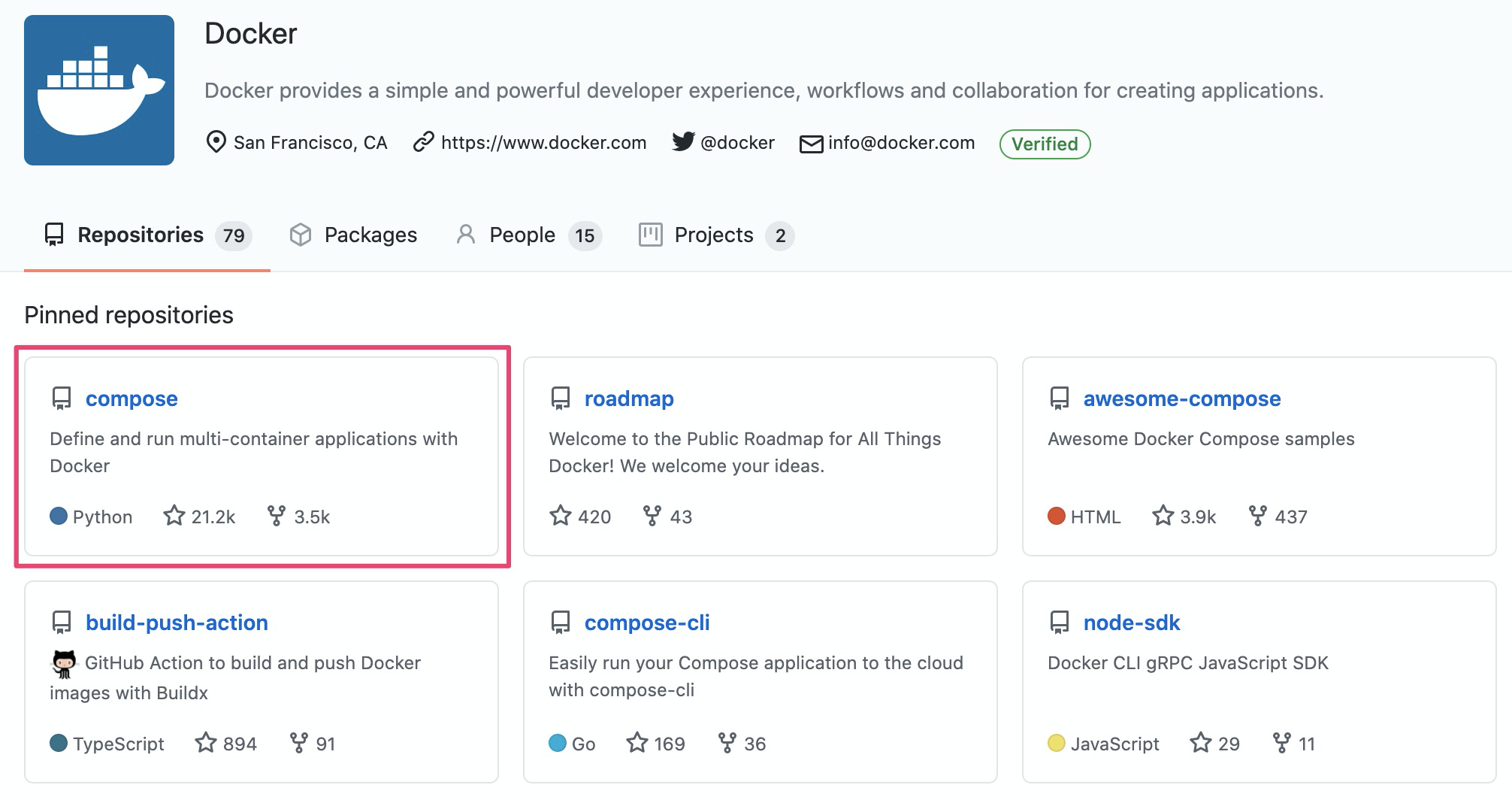This screenshot has height=800, width=1512.
Task: Open the People tab
Action: pyautogui.click(x=529, y=235)
